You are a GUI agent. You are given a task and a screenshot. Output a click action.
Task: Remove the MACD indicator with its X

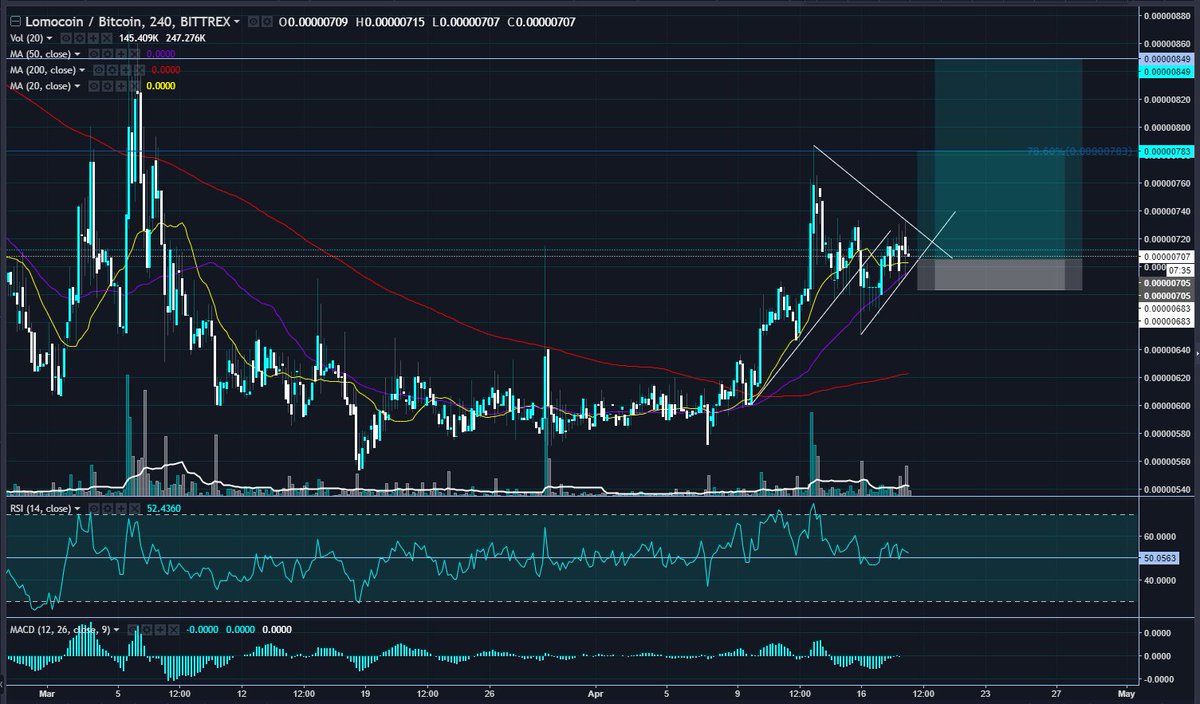[174, 630]
